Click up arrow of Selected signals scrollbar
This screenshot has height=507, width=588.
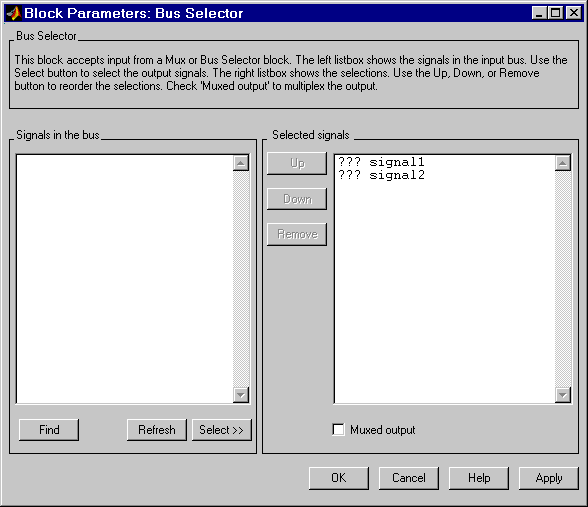click(563, 163)
